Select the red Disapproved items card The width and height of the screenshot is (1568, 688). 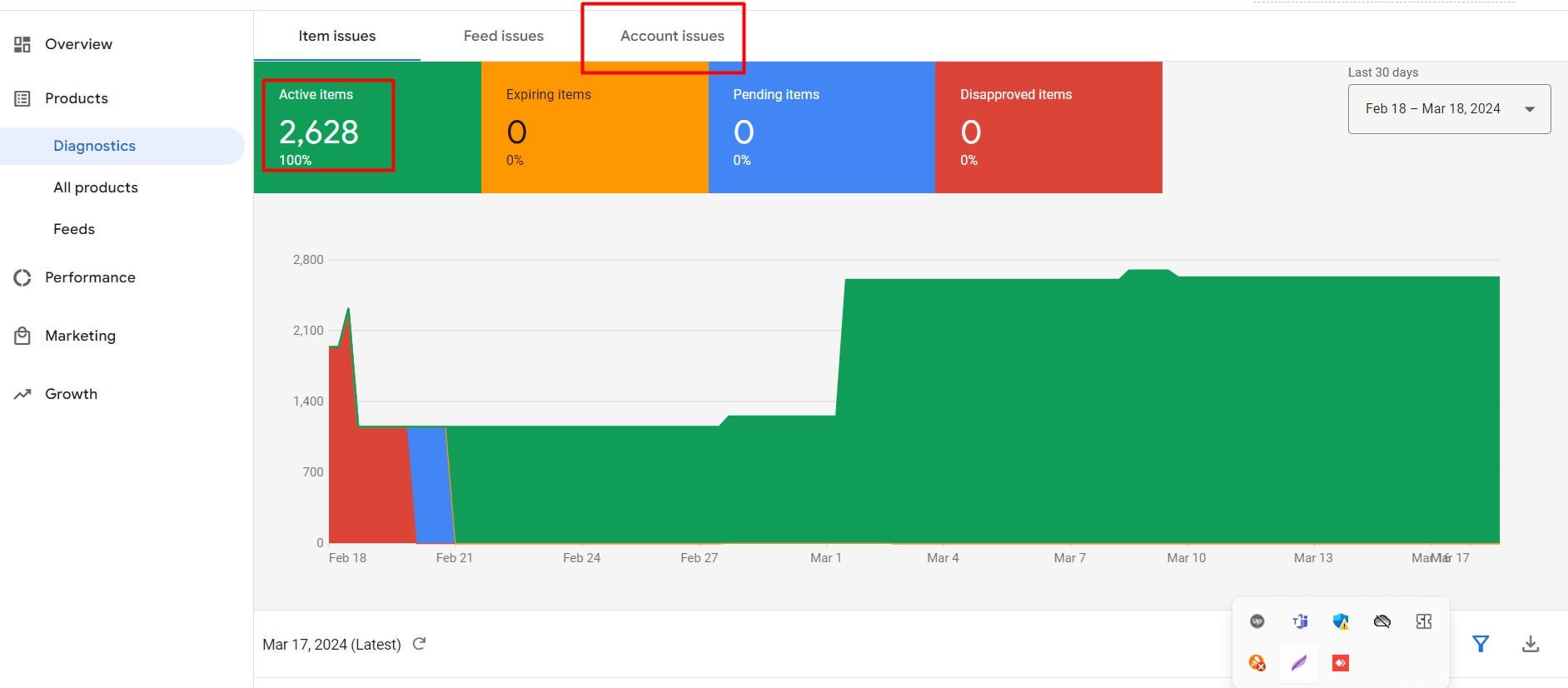click(x=1048, y=127)
